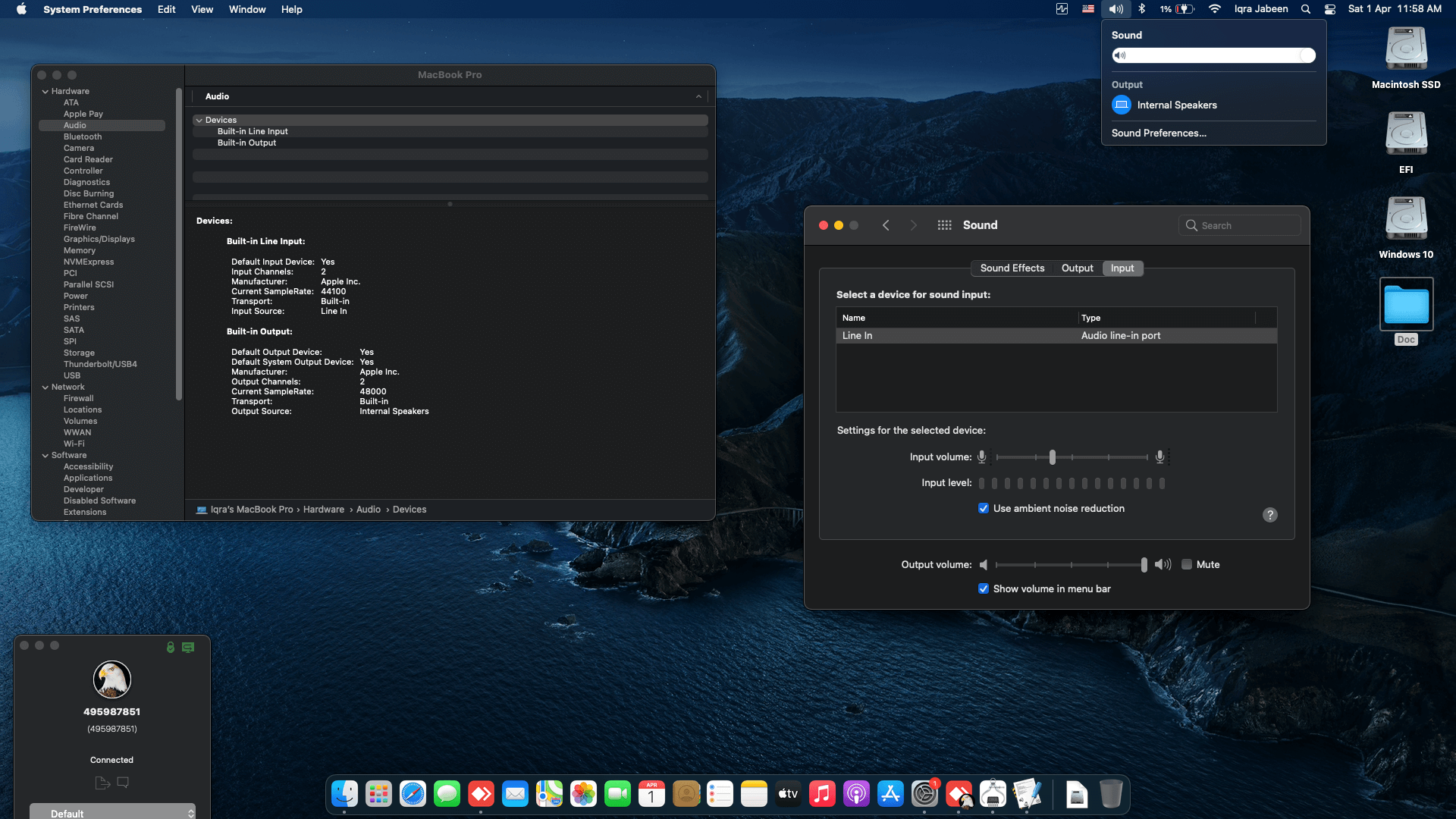1456x819 pixels.
Task: Uncheck Use ambient noise reduction
Action: coord(984,508)
